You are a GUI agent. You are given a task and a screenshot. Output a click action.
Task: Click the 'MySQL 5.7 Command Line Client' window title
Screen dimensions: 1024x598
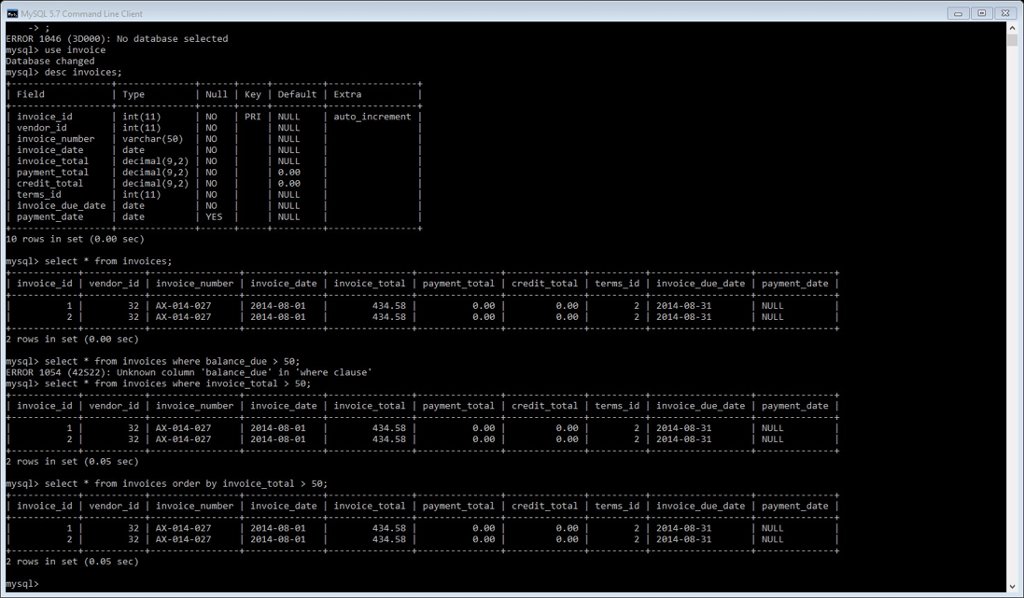coord(80,13)
